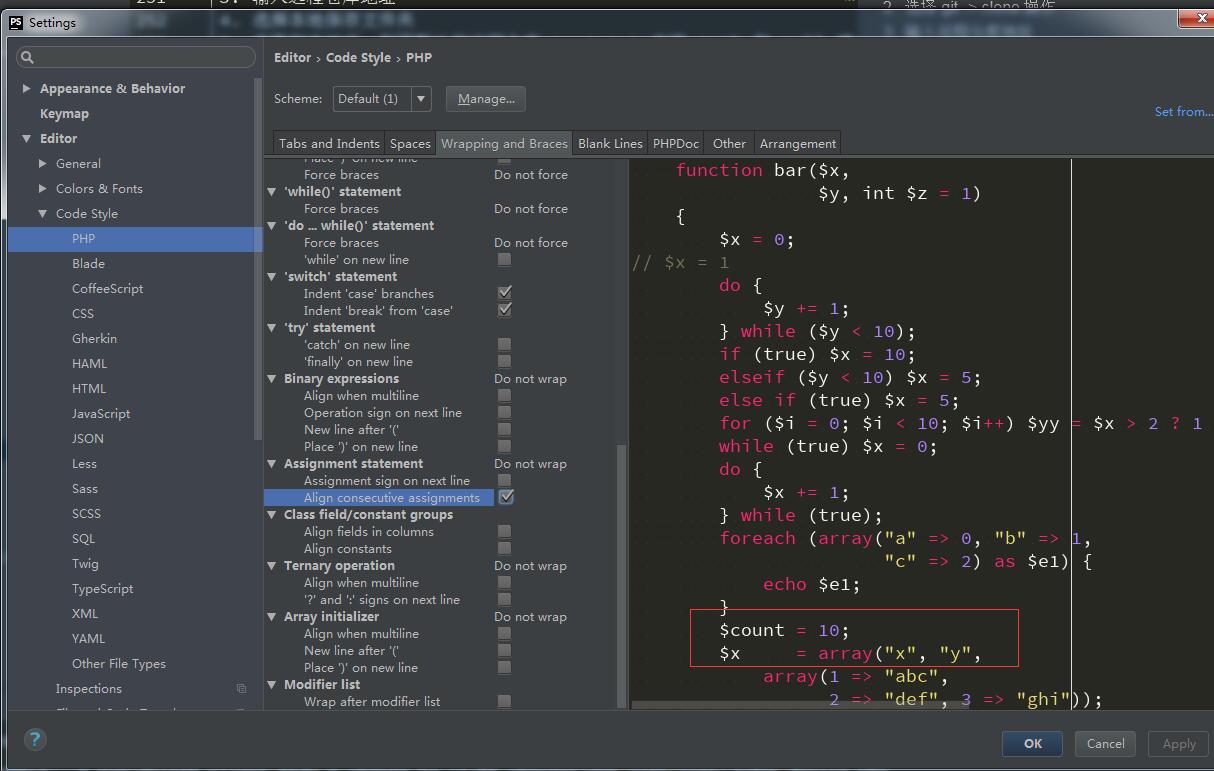Click the search magnifier icon in settings
The width and height of the screenshot is (1214, 771).
point(27,58)
